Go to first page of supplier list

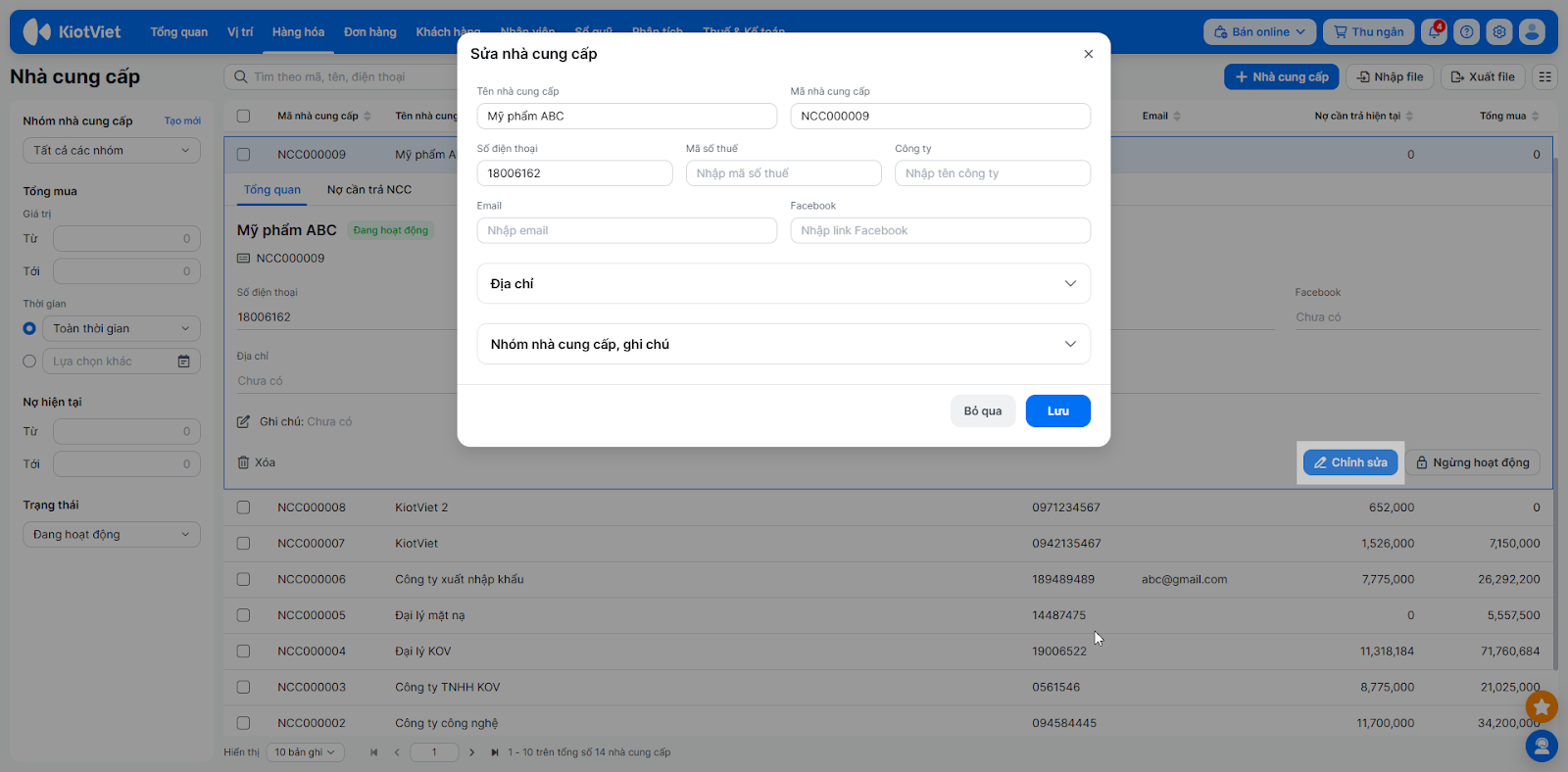click(x=373, y=752)
